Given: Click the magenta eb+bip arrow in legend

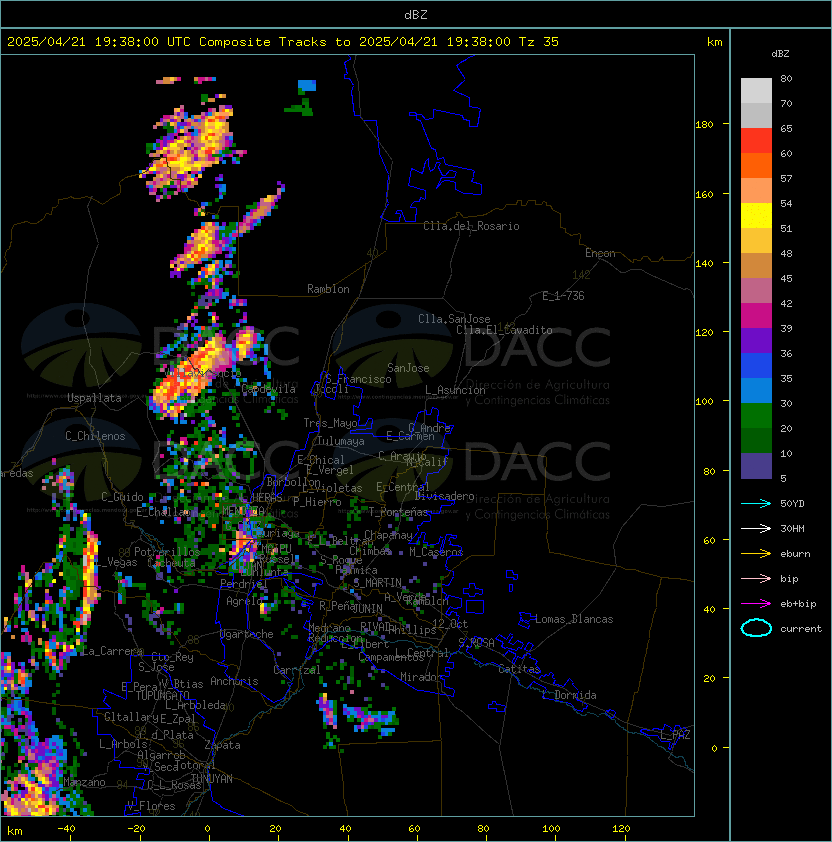Looking at the screenshot, I should (x=756, y=604).
